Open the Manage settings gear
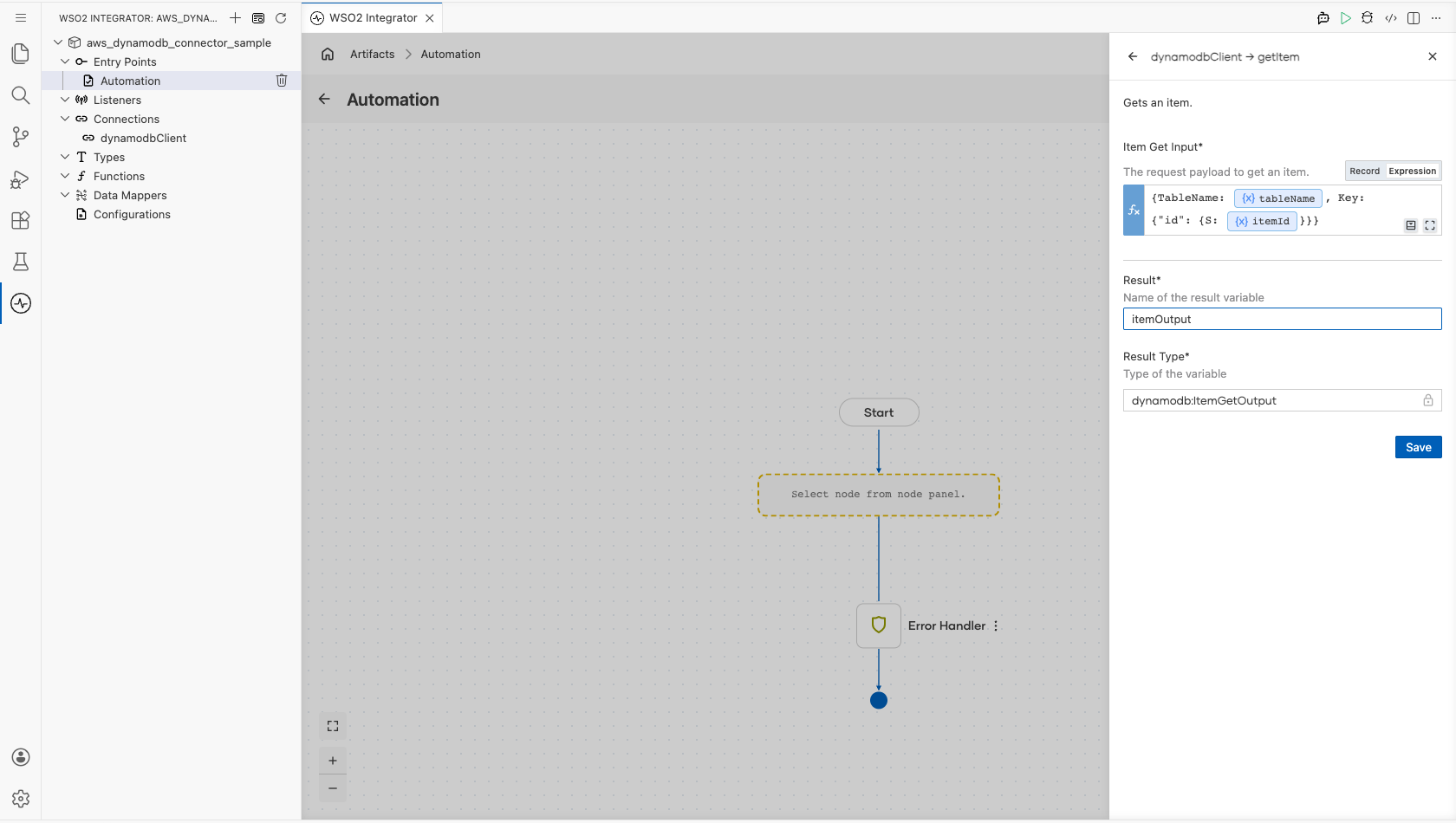Image resolution: width=1456 pixels, height=823 pixels. [x=21, y=799]
